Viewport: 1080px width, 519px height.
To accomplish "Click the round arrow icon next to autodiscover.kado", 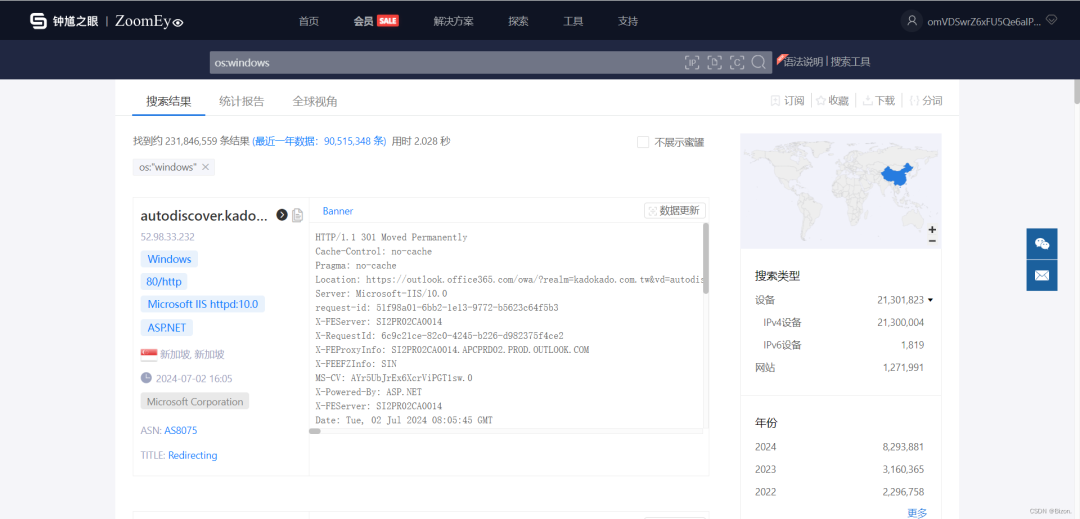I will click(282, 215).
